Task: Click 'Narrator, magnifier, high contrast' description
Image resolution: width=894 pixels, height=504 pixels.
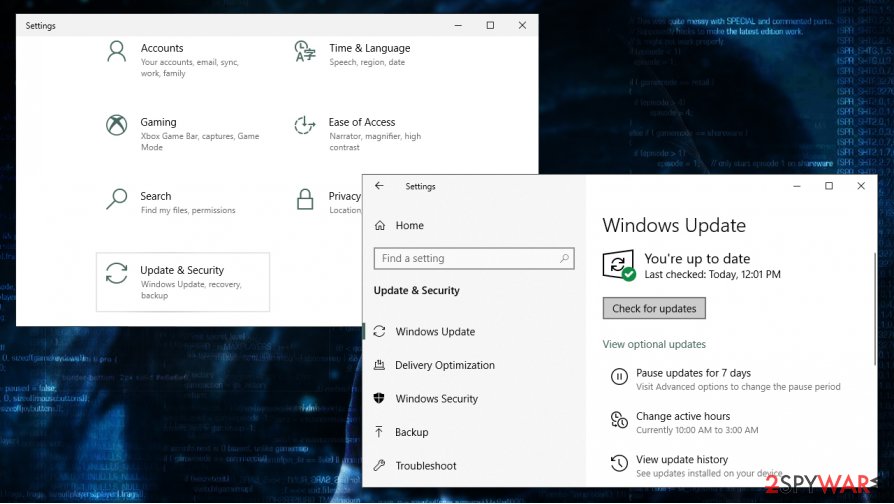Action: click(375, 141)
